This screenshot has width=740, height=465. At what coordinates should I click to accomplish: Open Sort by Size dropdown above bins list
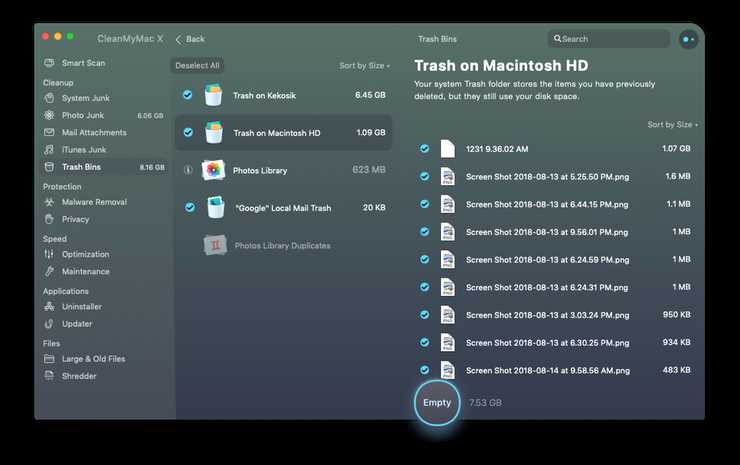coord(364,66)
